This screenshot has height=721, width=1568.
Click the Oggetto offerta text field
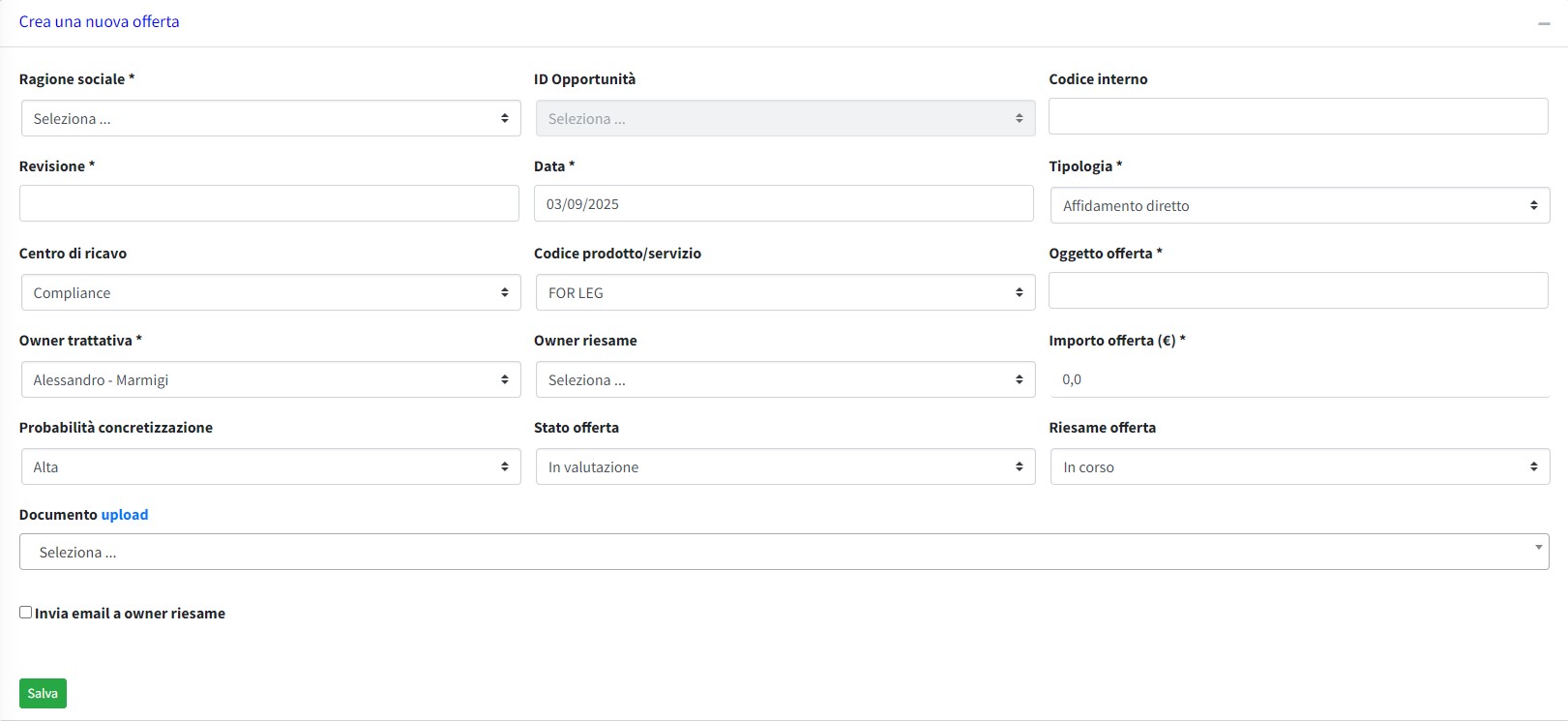(1298, 290)
